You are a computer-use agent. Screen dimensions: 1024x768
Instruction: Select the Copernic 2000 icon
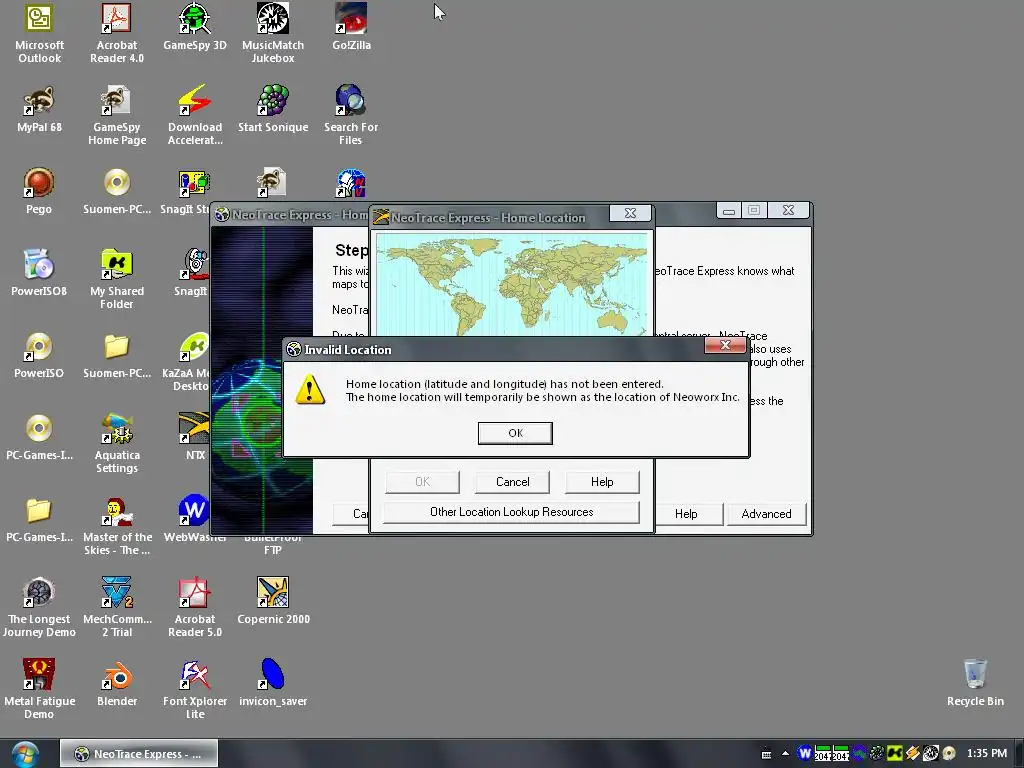(x=273, y=601)
